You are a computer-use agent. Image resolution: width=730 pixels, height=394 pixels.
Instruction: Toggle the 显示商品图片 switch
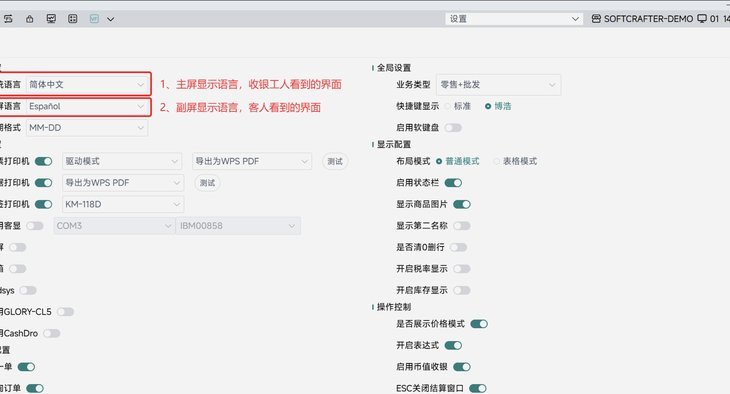click(462, 204)
